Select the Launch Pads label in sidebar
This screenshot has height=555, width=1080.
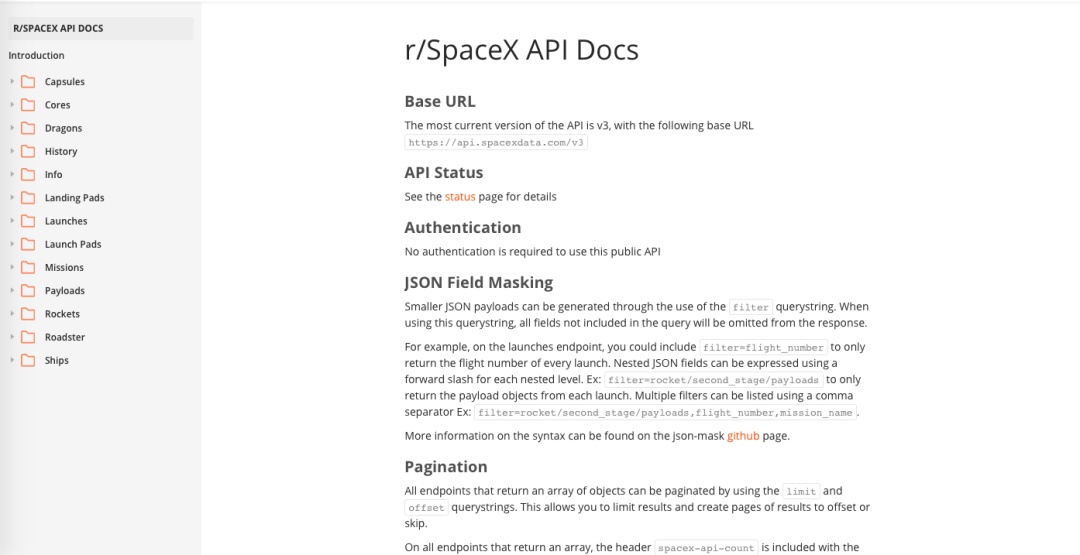coord(73,244)
